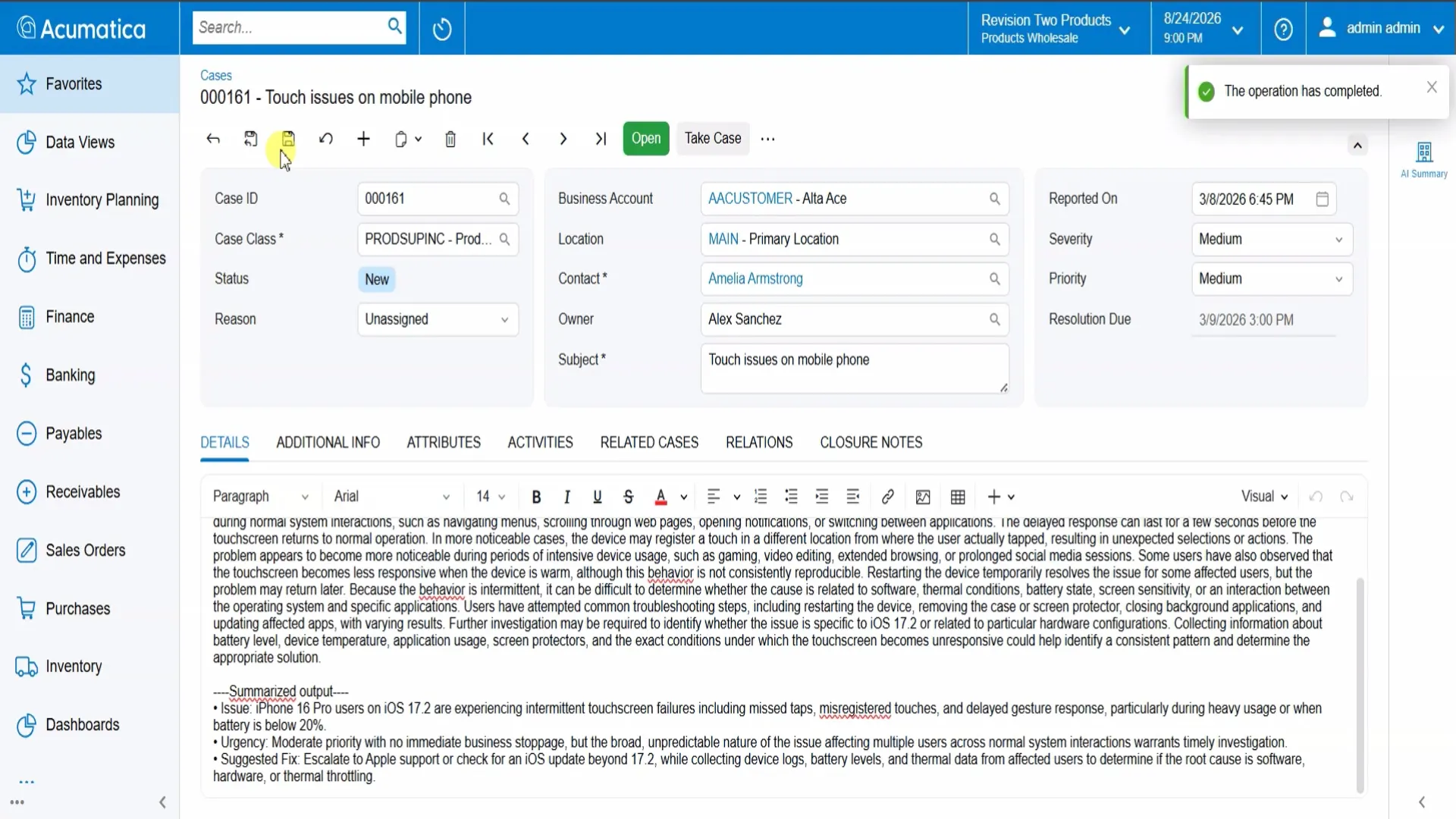
Task: Open the Severity dropdown
Action: click(1272, 239)
